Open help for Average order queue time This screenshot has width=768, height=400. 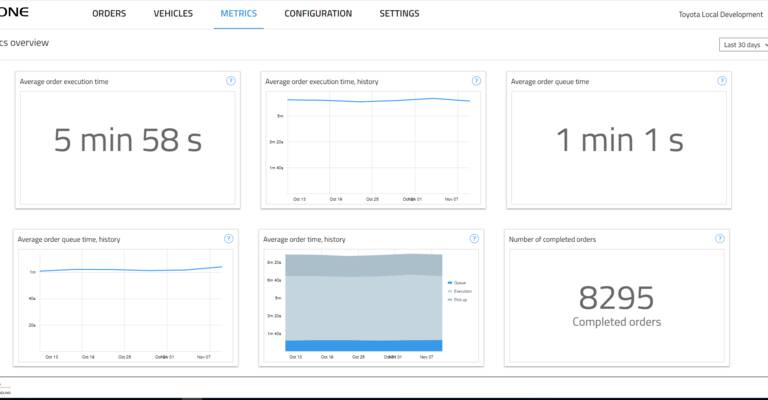pos(722,81)
